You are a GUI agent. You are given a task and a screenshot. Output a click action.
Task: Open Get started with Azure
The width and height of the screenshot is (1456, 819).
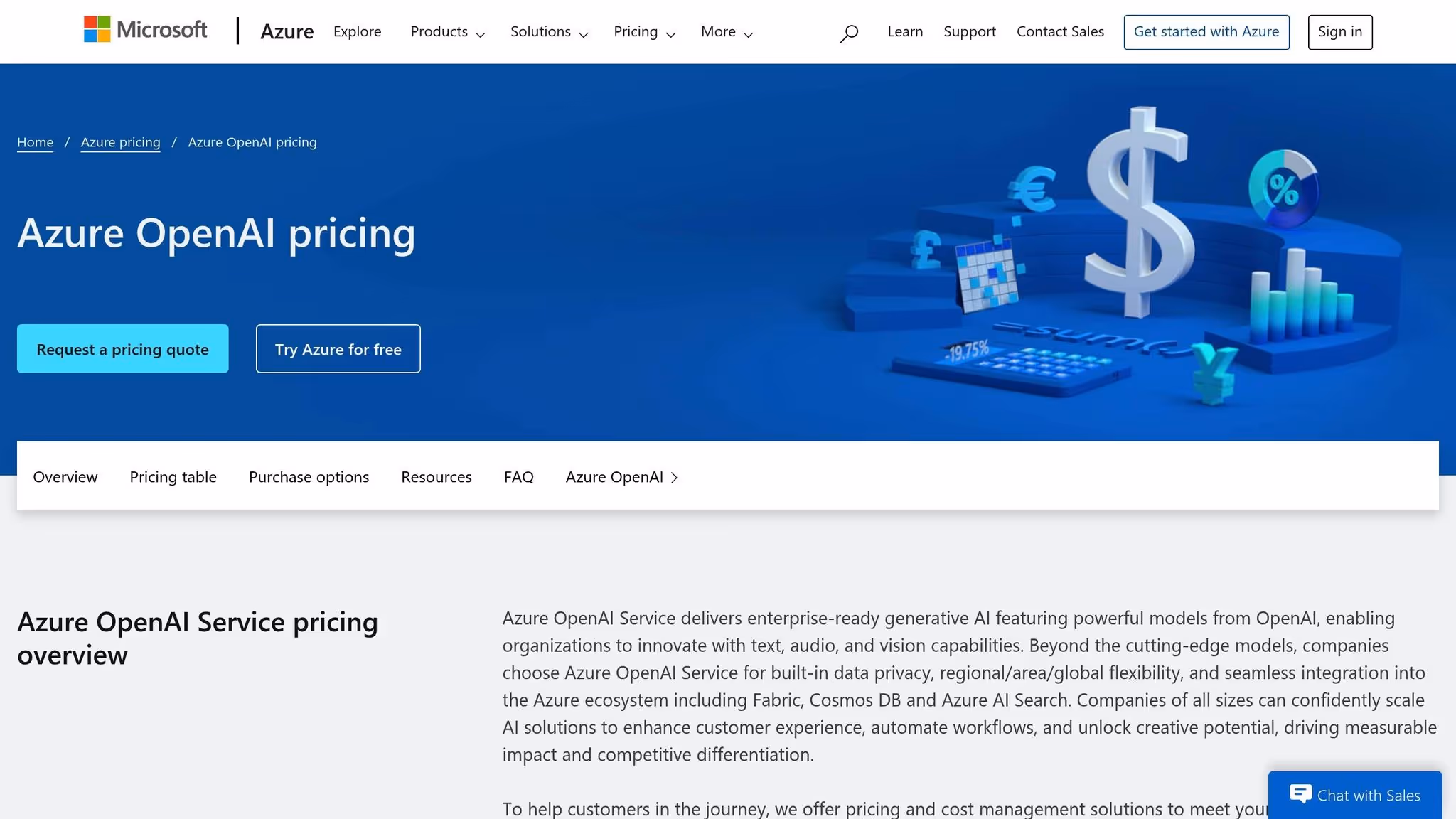(1206, 31)
